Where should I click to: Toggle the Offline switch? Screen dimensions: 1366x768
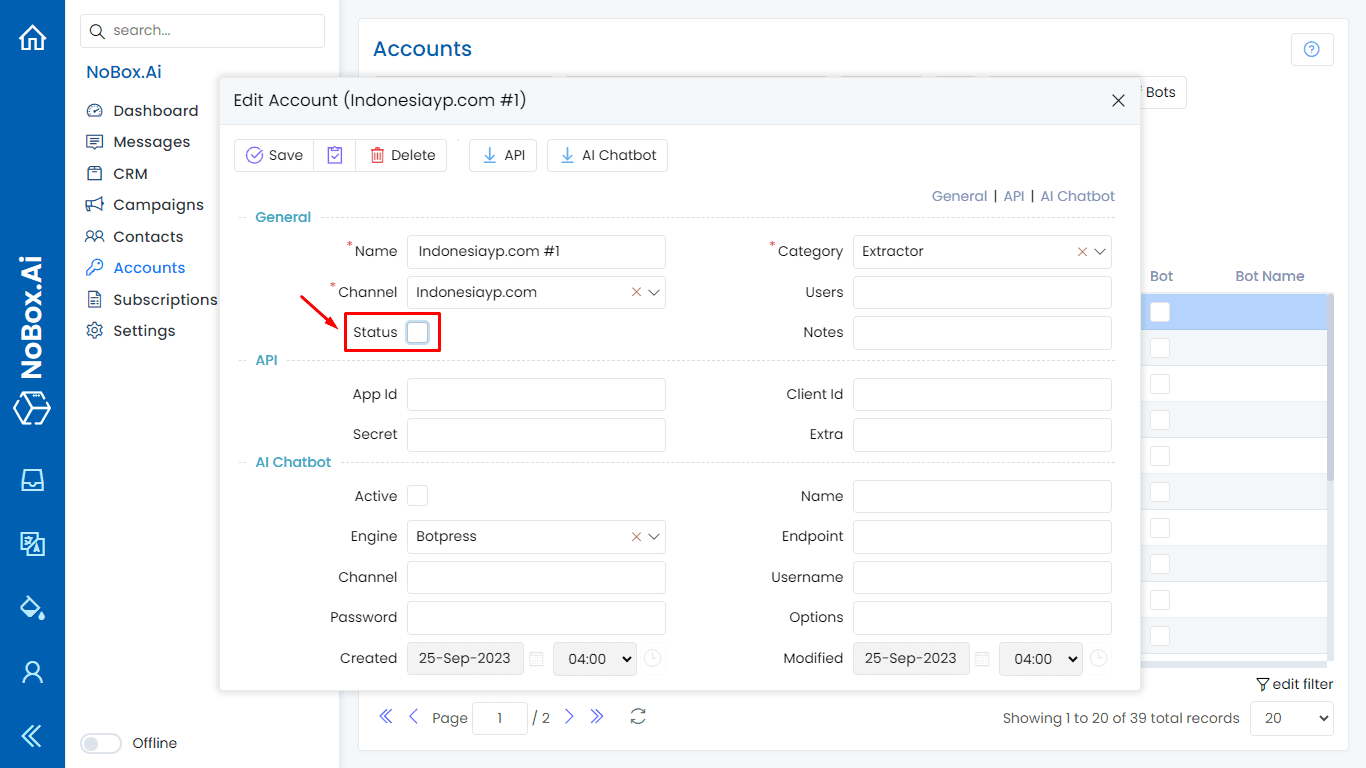100,743
